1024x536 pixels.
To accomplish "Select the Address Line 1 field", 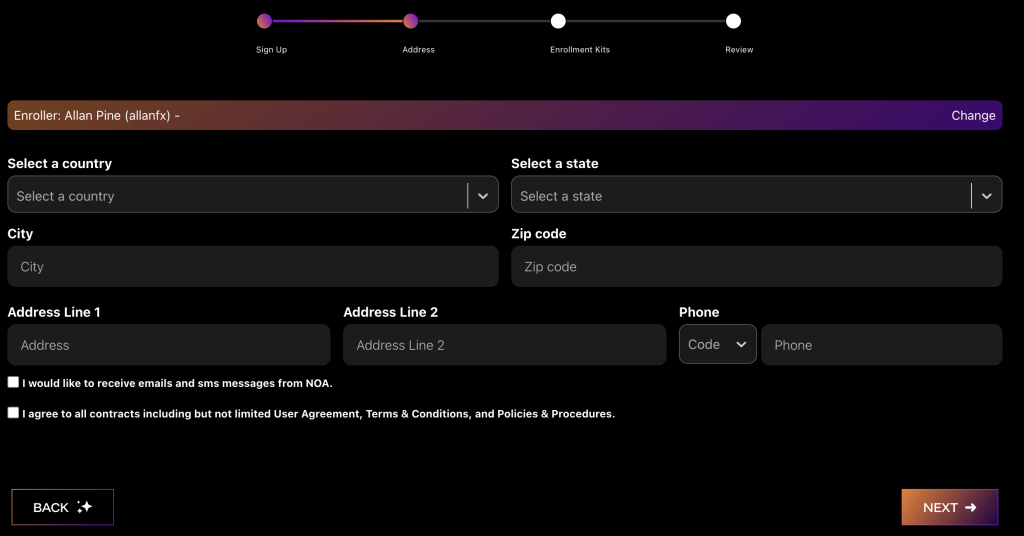I will point(168,345).
